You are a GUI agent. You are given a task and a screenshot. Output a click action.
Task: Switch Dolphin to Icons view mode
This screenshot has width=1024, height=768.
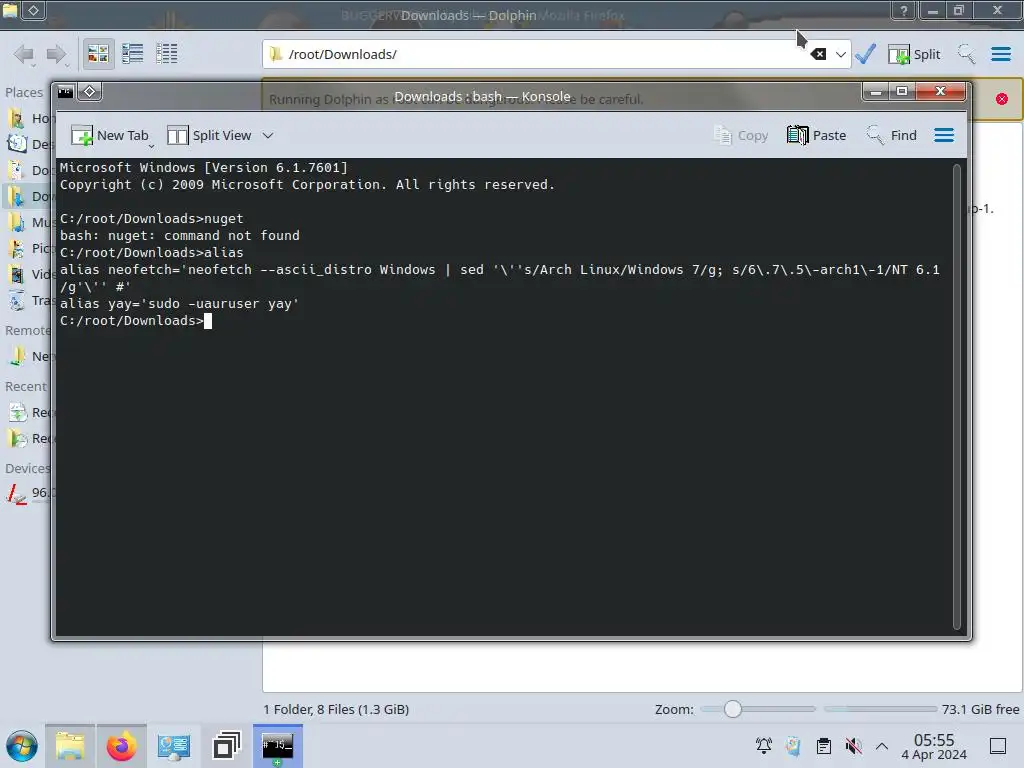98,54
